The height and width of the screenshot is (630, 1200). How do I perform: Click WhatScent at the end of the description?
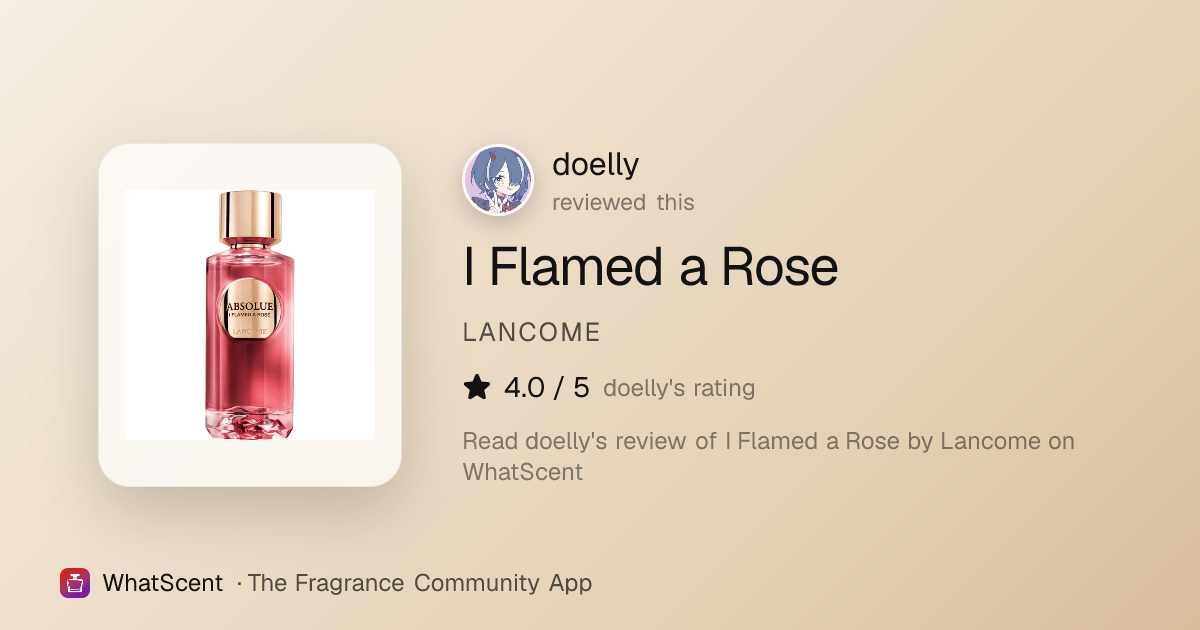(x=523, y=472)
